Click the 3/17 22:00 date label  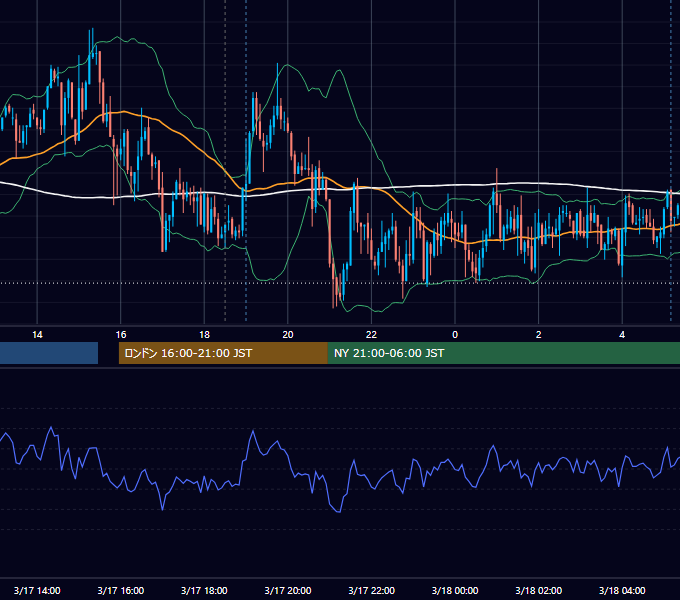(x=372, y=590)
